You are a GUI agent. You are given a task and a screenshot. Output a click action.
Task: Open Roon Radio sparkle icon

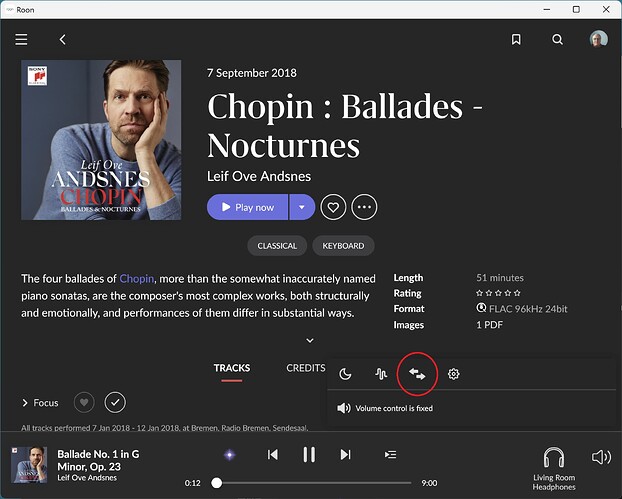click(x=230, y=455)
